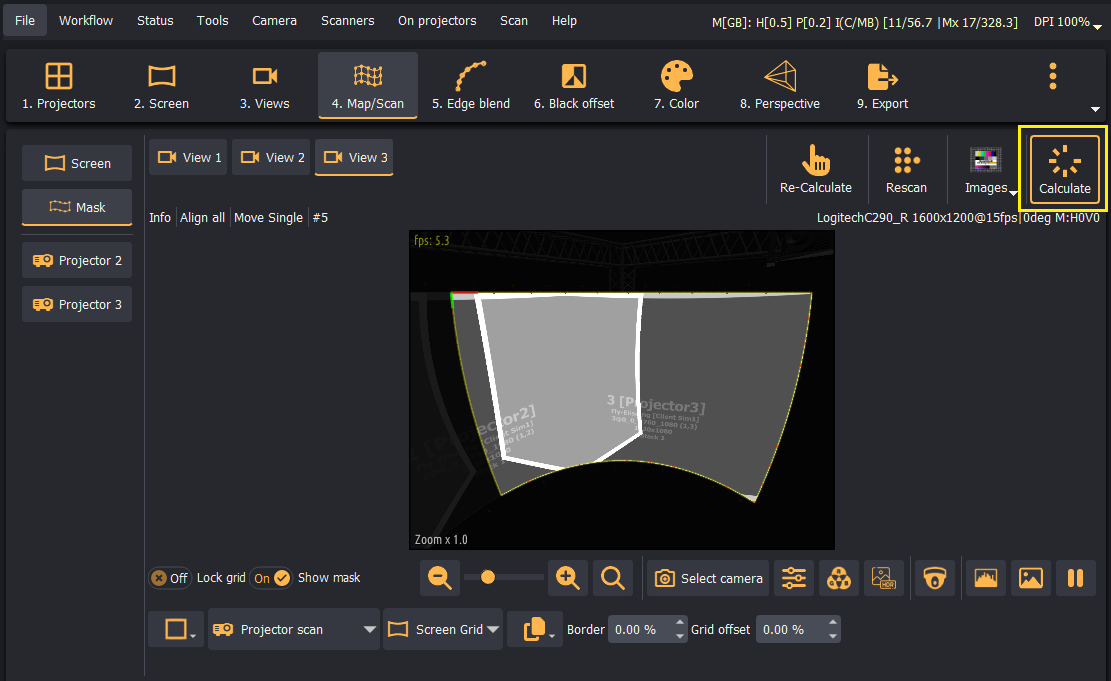Open the Status menu

[x=155, y=21]
